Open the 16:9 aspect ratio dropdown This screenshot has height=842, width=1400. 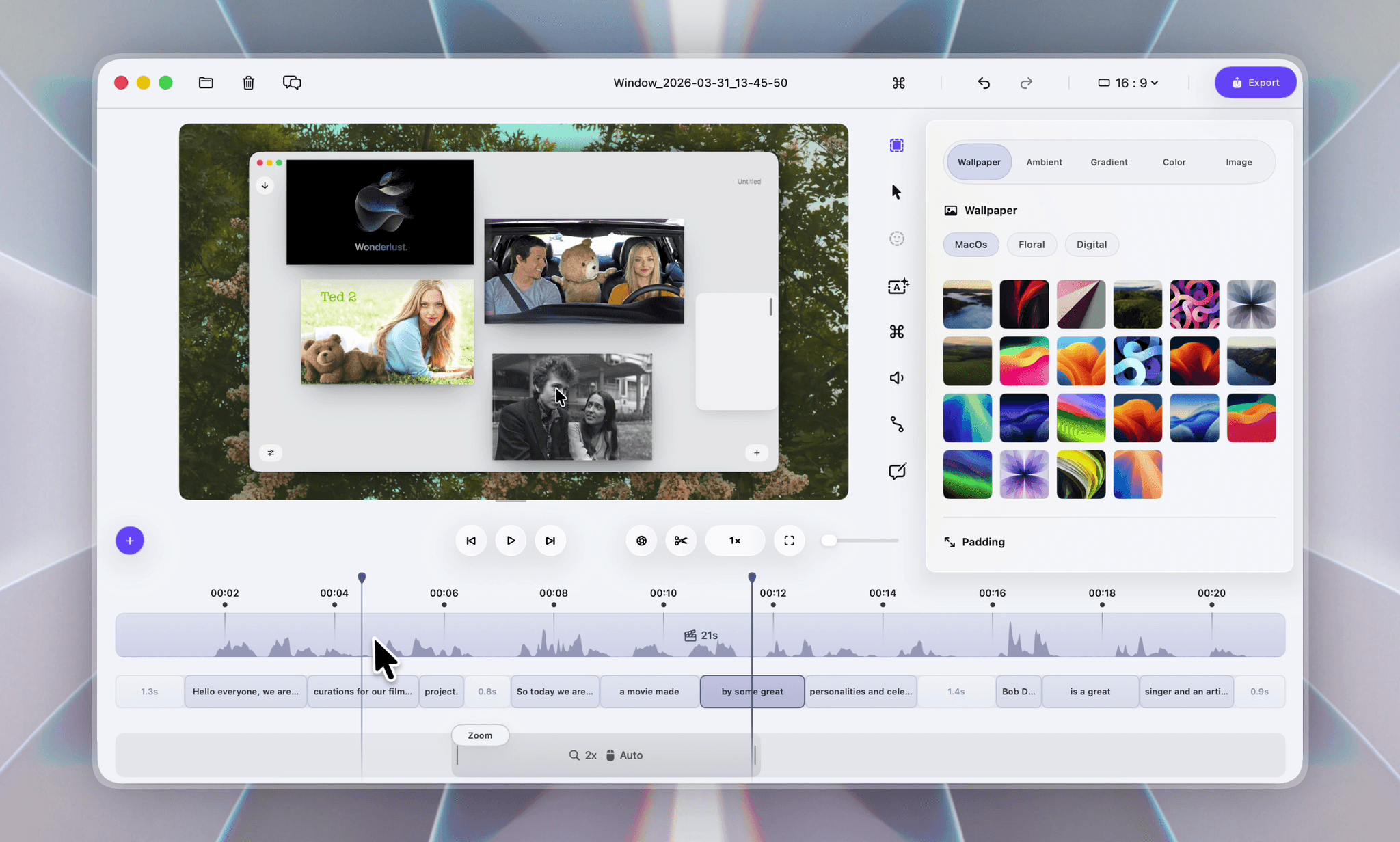1128,83
